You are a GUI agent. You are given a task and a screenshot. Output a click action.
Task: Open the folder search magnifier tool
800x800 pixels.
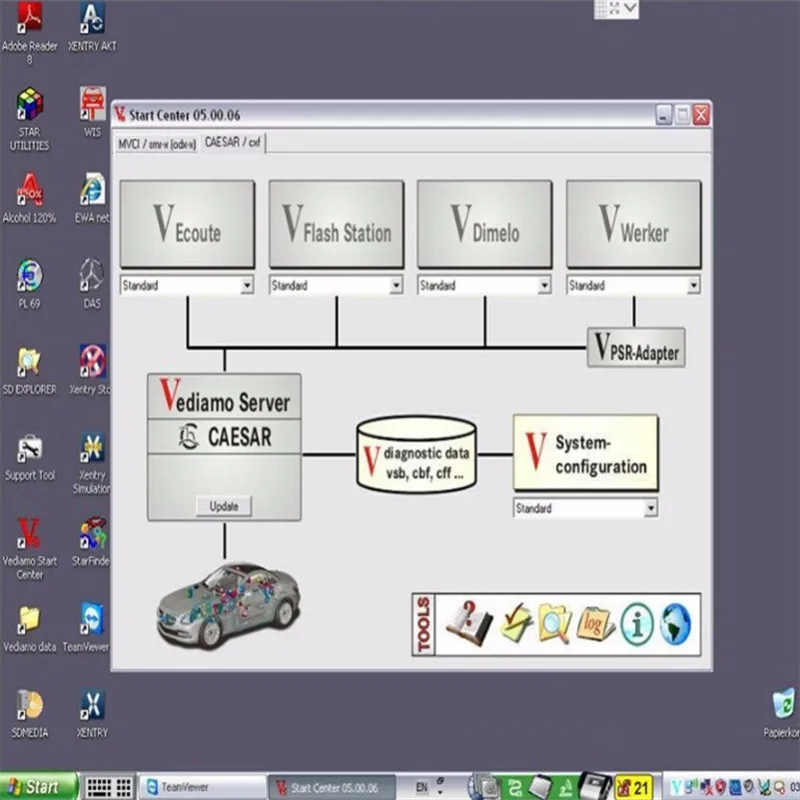(x=555, y=624)
